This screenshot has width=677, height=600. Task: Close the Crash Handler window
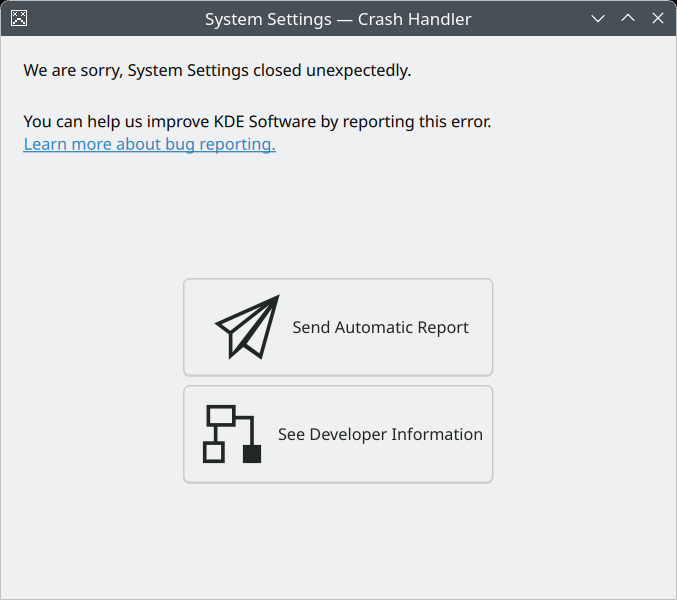click(x=658, y=18)
